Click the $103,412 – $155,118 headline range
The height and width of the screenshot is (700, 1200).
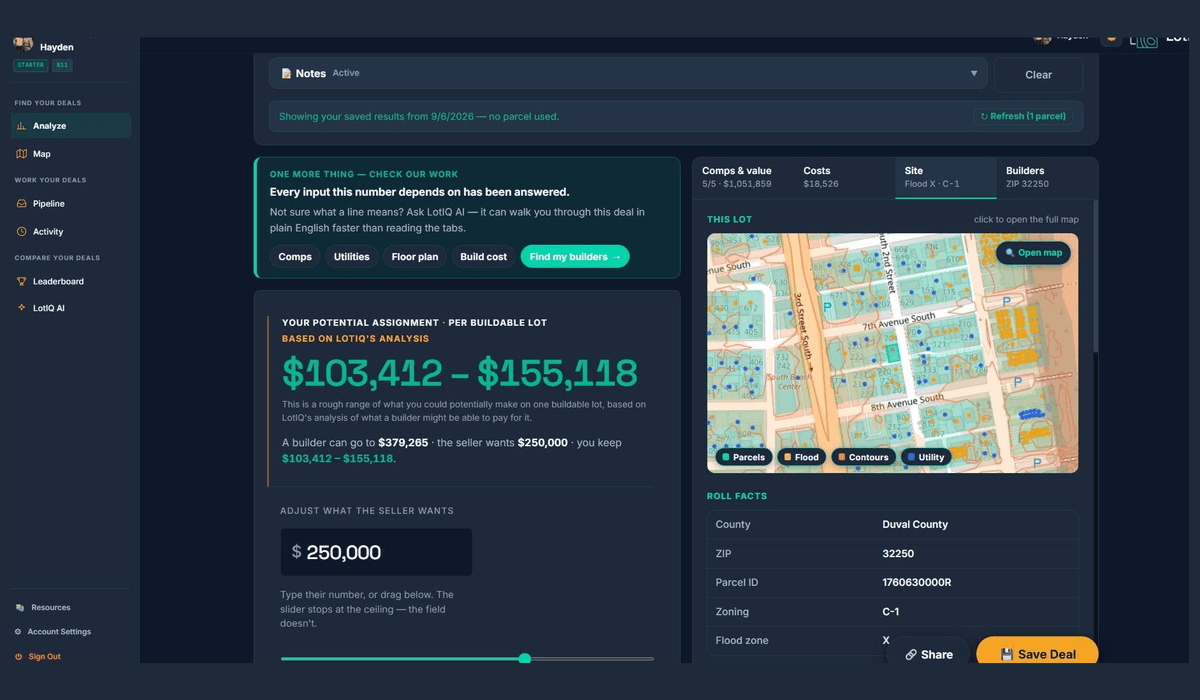pyautogui.click(x=459, y=373)
